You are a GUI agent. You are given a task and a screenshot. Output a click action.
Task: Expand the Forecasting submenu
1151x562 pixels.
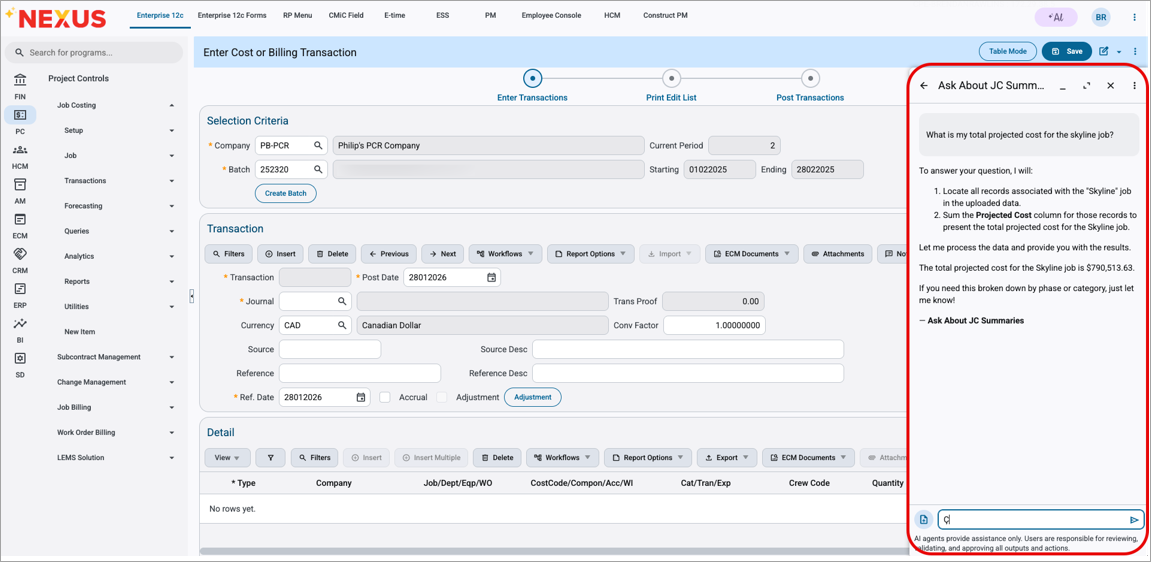[172, 206]
